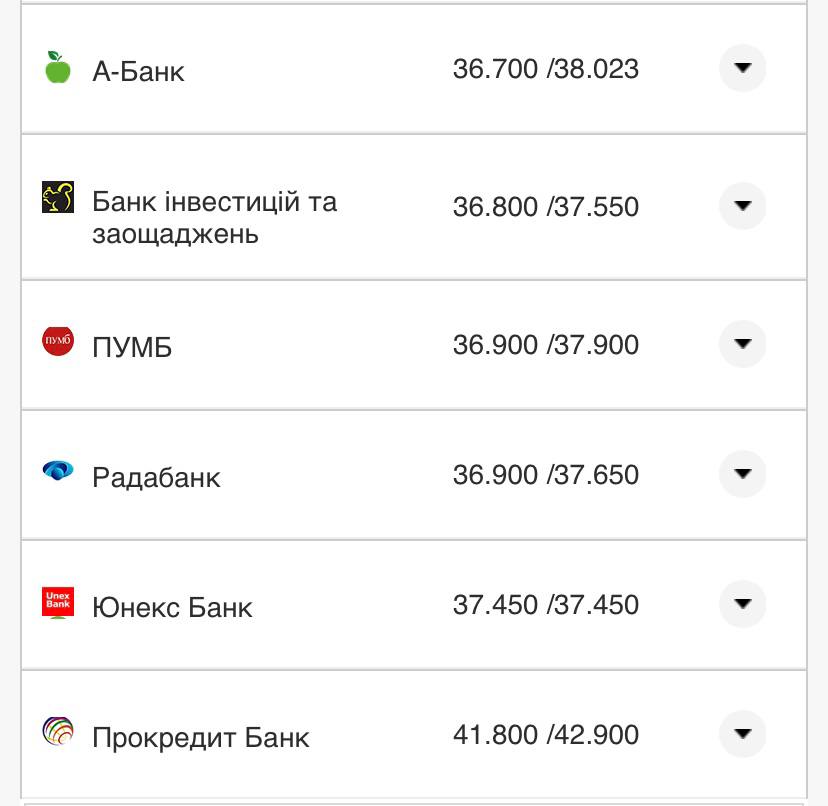Expand details for Банк інвестицій та заощаджень
This screenshot has height=806, width=828.
pyautogui.click(x=742, y=207)
